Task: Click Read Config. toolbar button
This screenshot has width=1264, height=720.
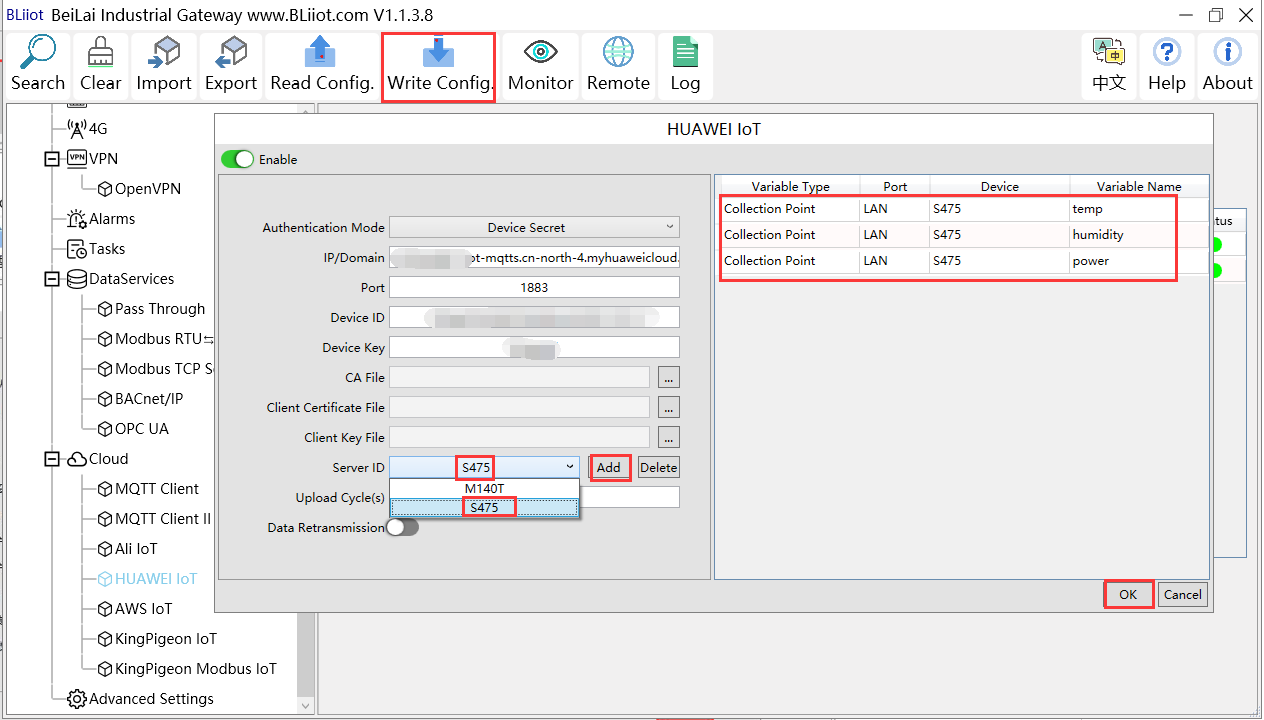Action: 322,66
